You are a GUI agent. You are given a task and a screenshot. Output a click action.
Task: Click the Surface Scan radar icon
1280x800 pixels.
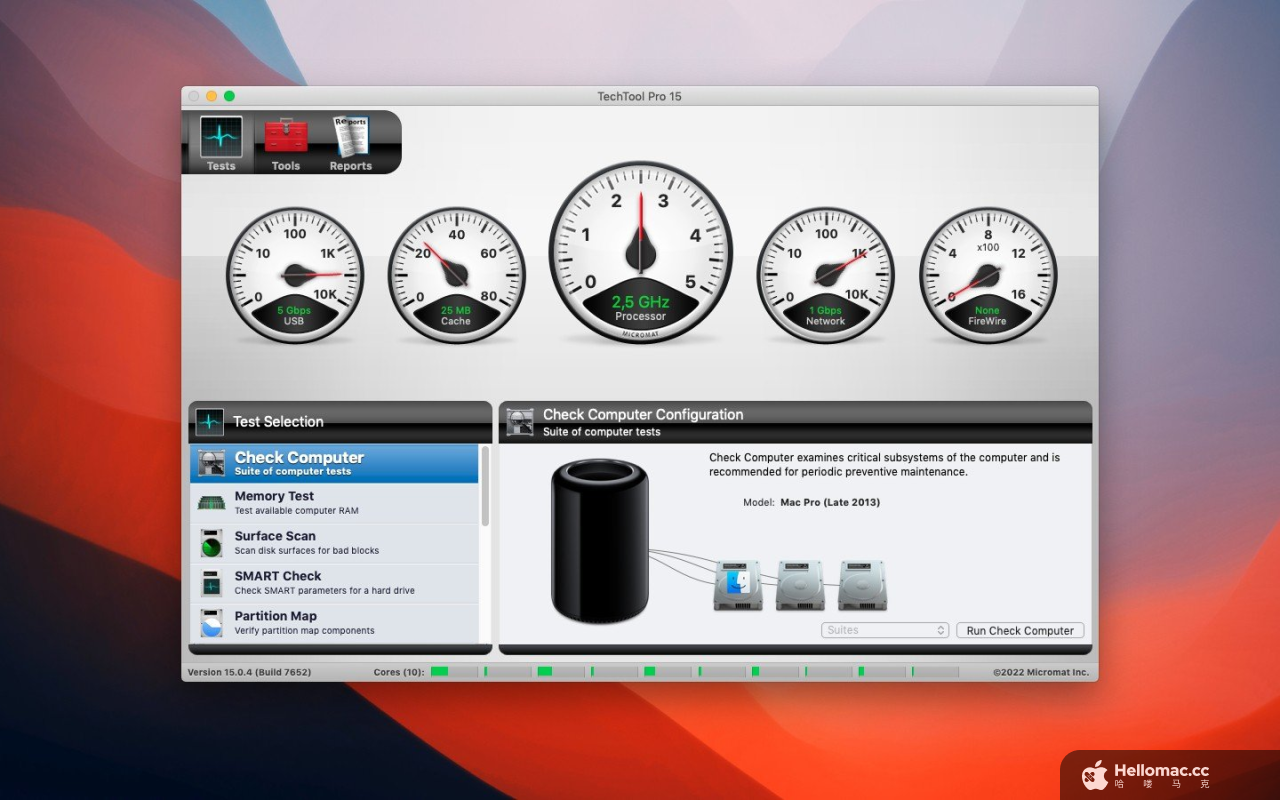click(211, 544)
